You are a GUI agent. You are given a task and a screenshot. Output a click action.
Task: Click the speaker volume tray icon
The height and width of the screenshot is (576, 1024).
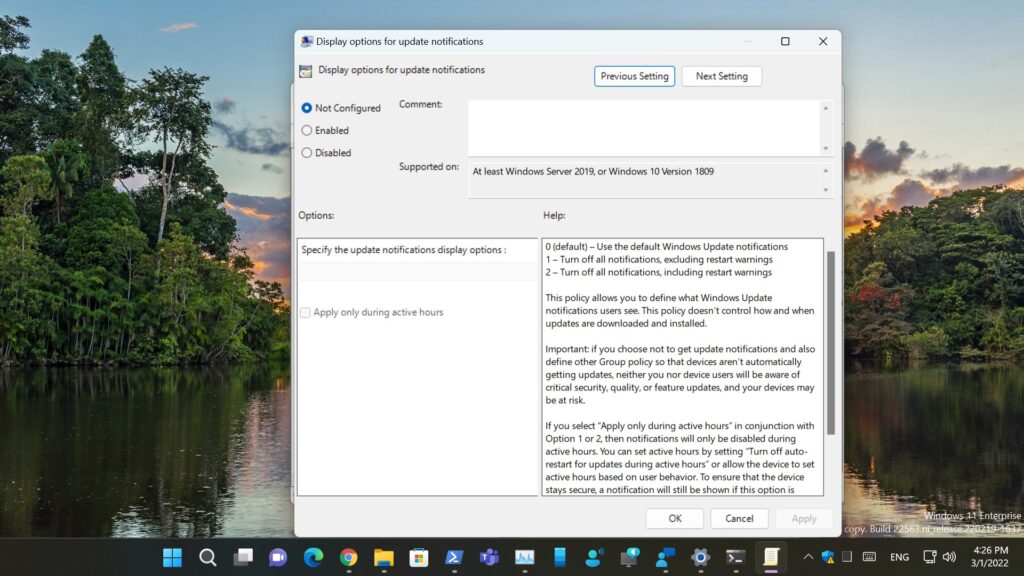coord(948,557)
